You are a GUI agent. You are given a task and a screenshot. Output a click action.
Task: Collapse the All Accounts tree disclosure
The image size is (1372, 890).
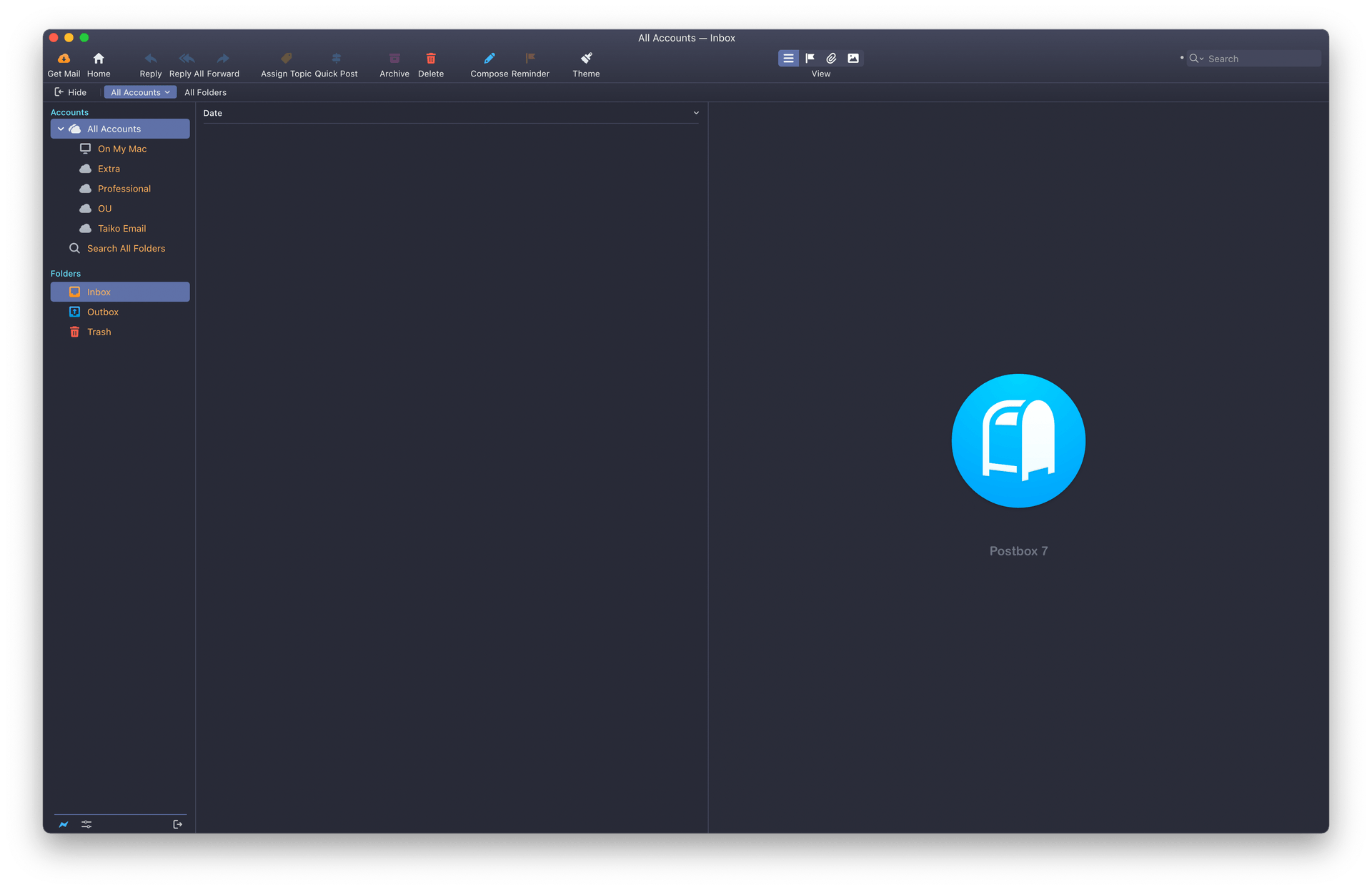60,129
